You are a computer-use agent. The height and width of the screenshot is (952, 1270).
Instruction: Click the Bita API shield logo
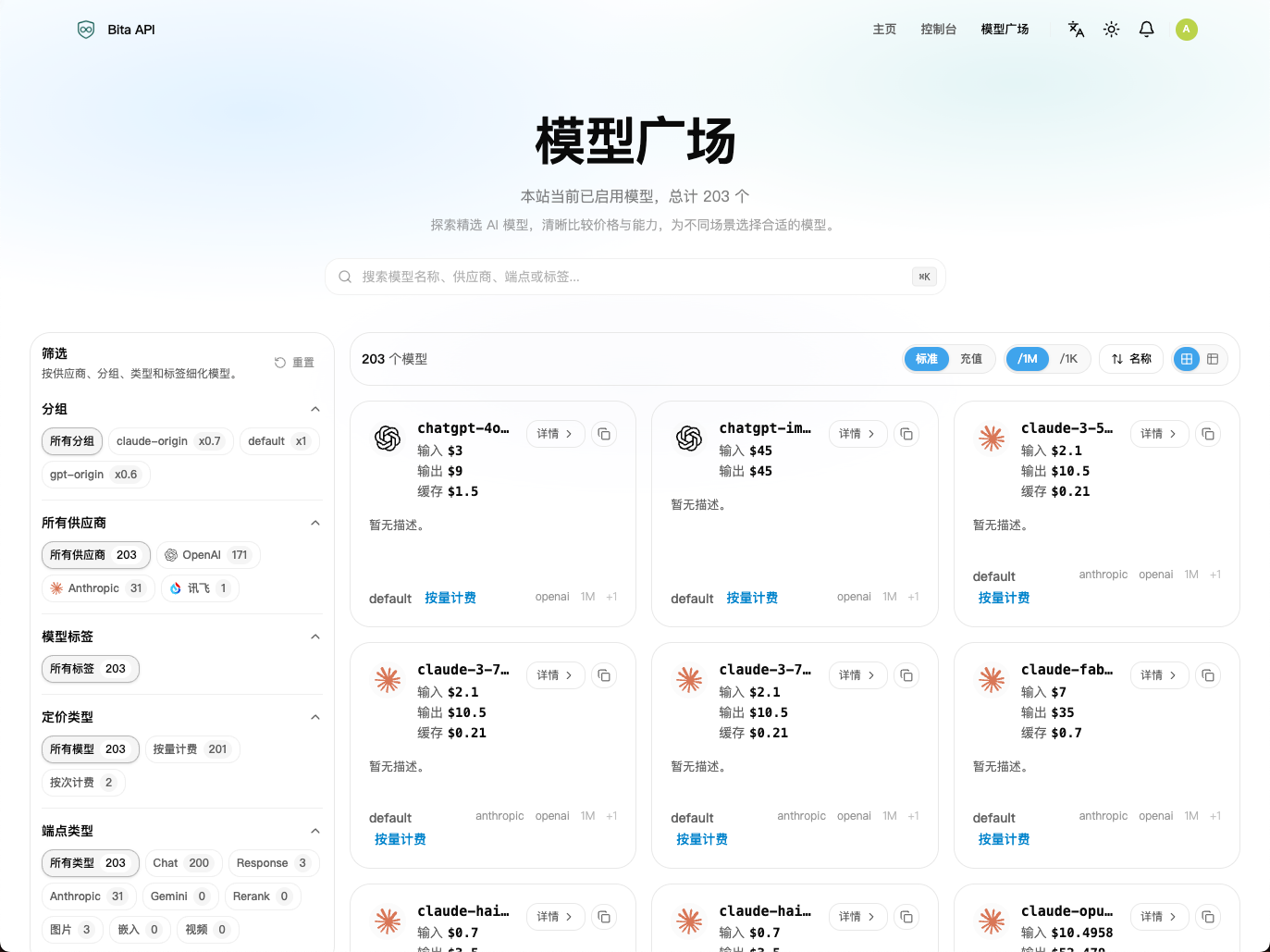pyautogui.click(x=86, y=30)
